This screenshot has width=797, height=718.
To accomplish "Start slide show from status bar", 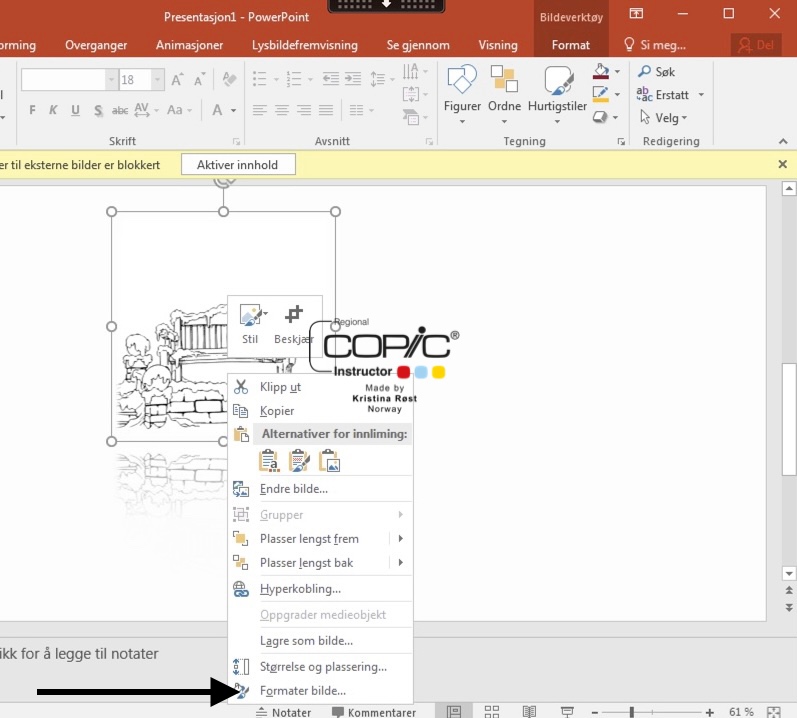I will 567,711.
